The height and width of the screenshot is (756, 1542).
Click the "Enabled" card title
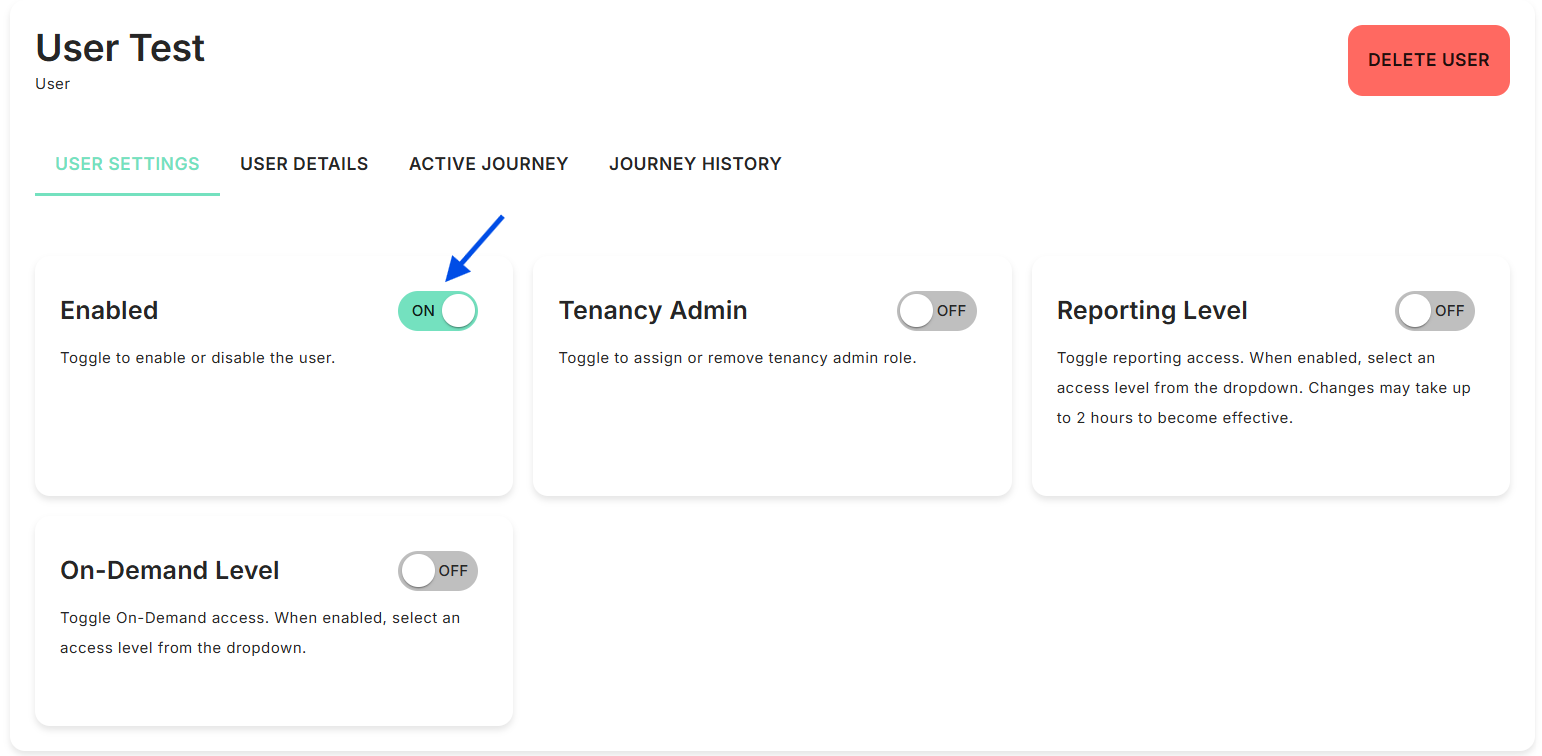pos(109,311)
